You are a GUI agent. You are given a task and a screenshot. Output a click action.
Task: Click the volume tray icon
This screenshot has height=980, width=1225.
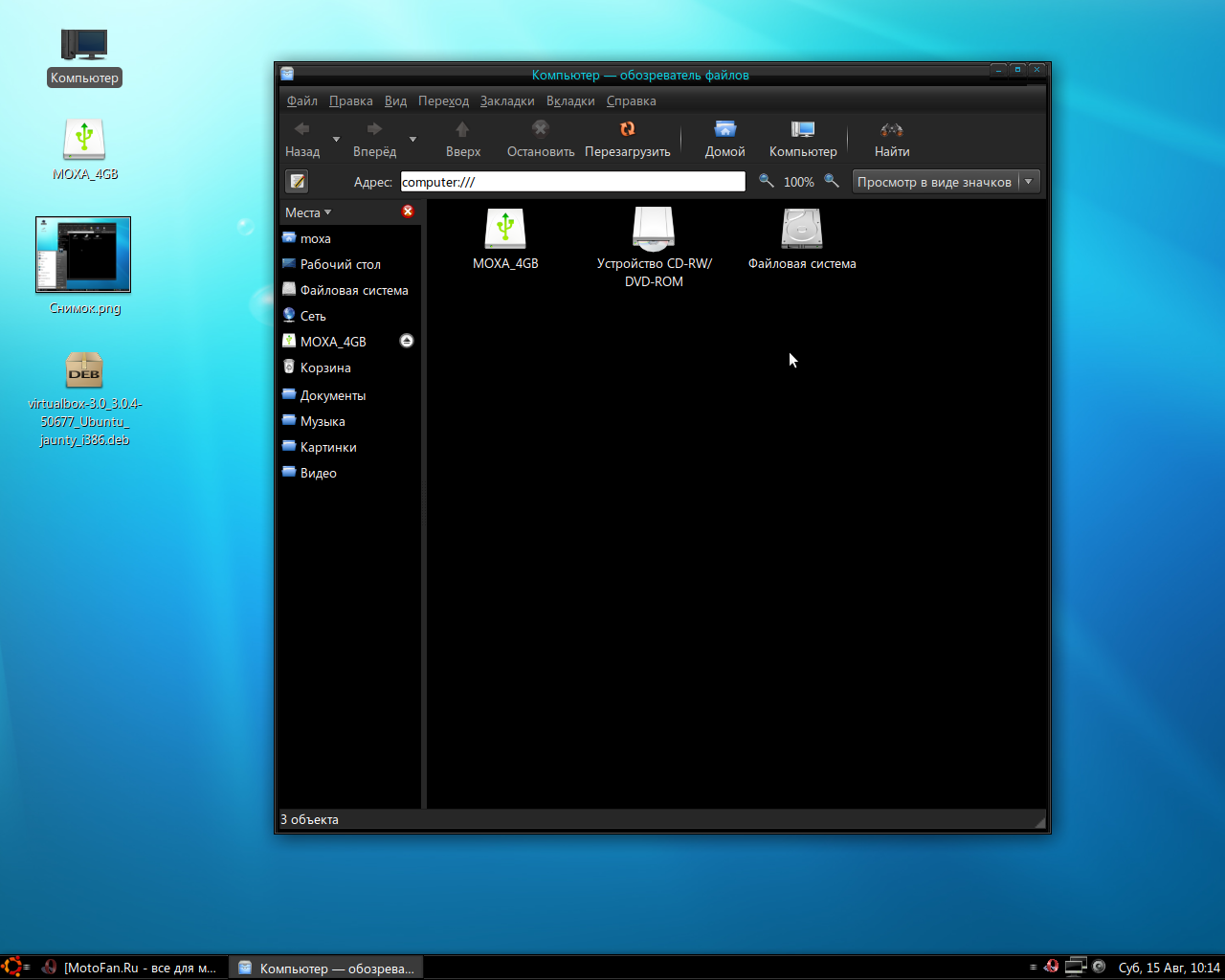pyautogui.click(x=1099, y=967)
